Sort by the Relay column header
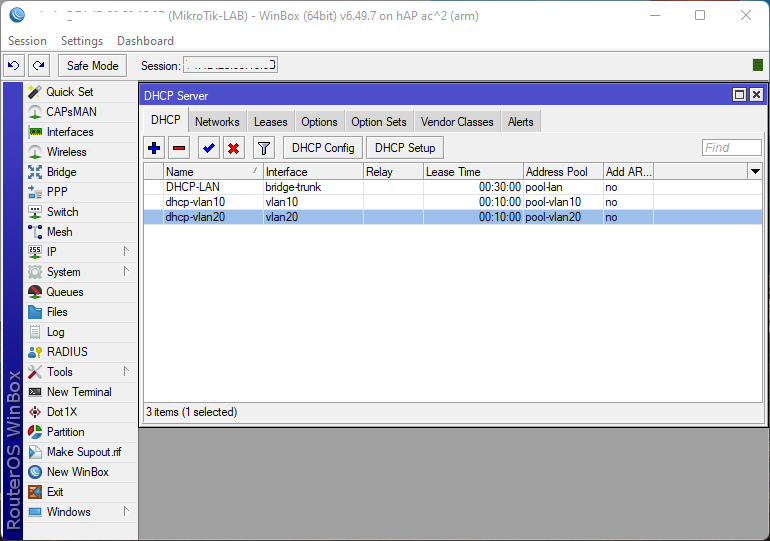 click(393, 172)
